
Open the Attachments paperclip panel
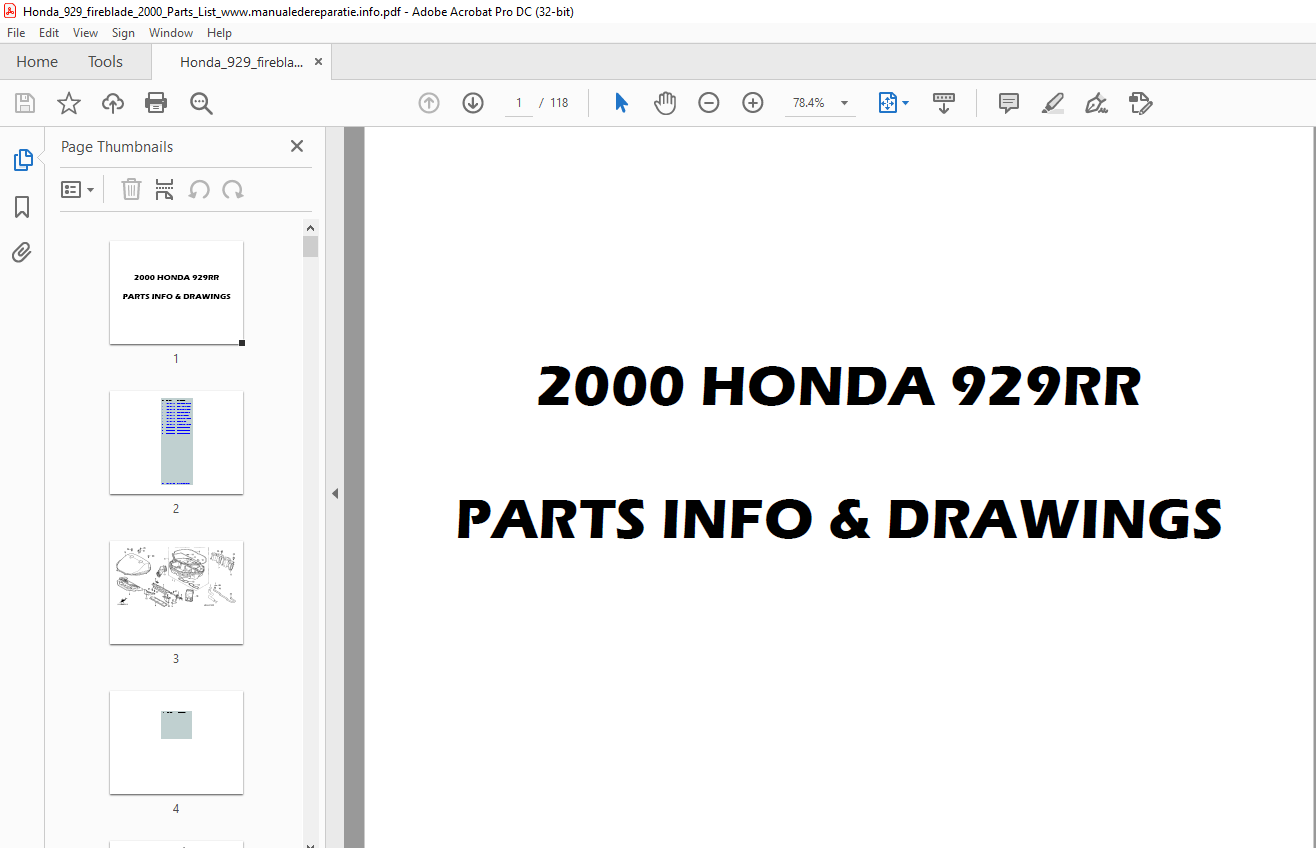[22, 252]
